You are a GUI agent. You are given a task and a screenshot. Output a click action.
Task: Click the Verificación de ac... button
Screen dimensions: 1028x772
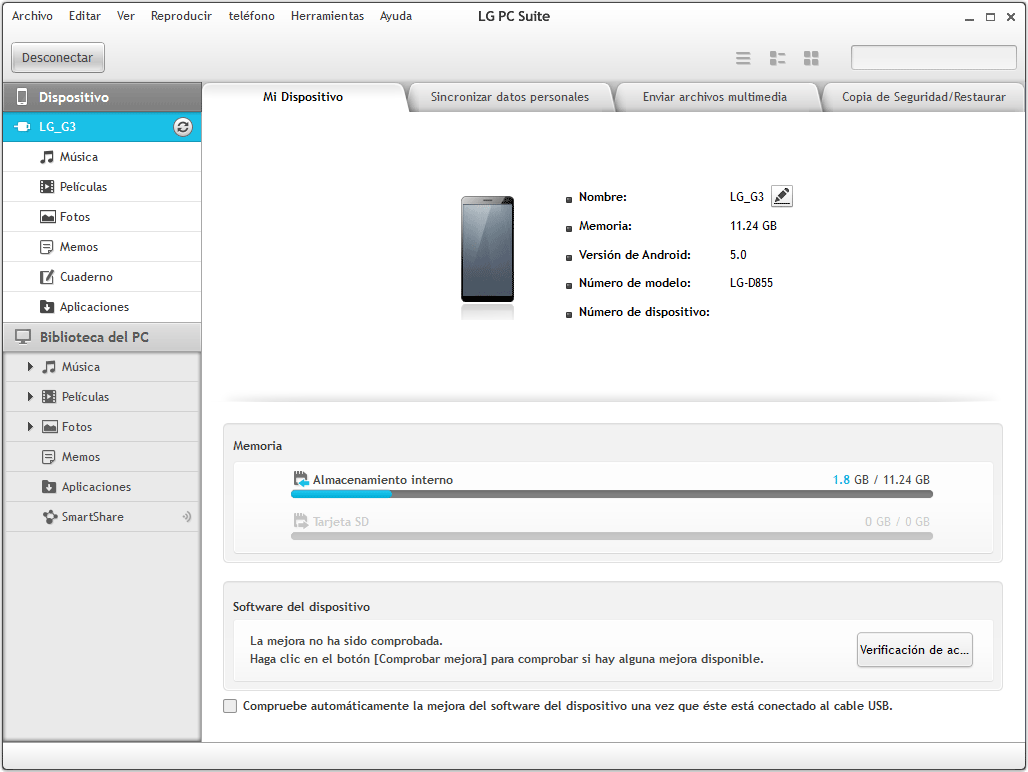pyautogui.click(x=915, y=649)
